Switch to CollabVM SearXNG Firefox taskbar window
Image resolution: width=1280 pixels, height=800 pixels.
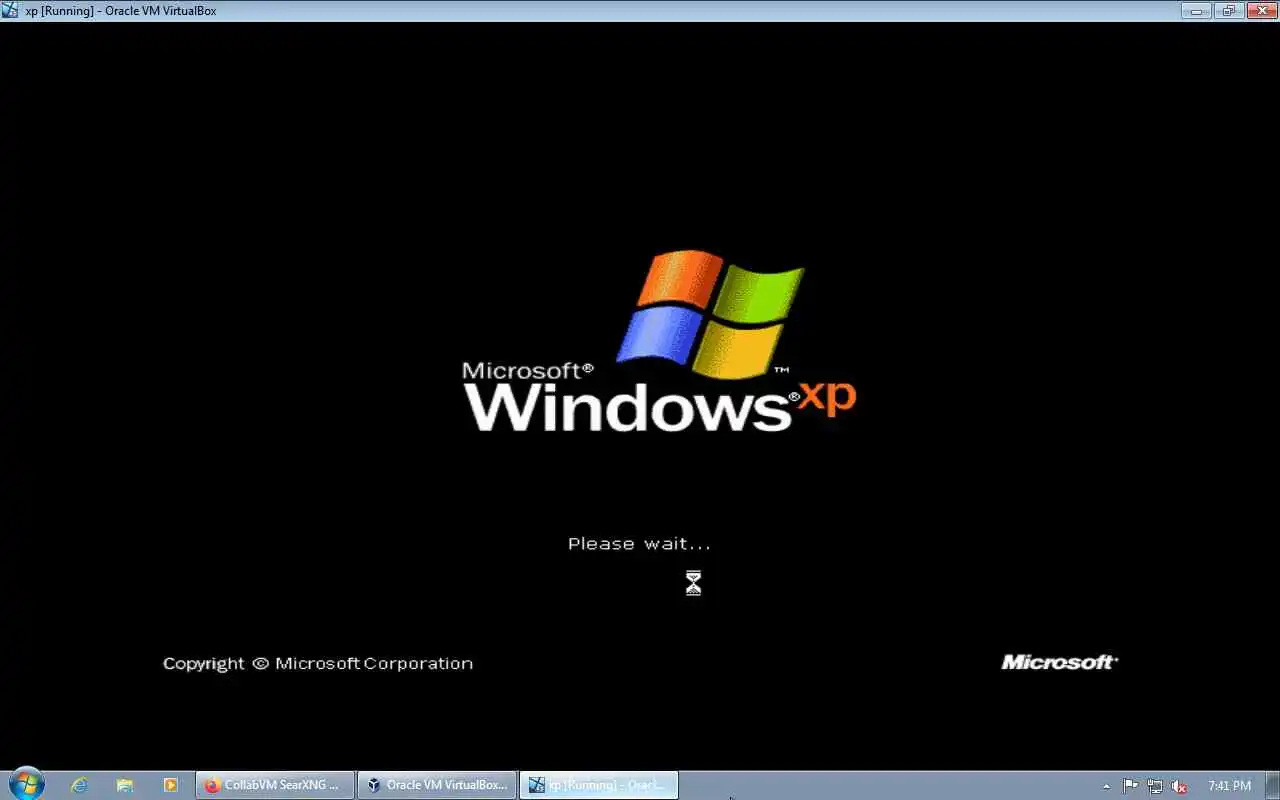pos(275,785)
